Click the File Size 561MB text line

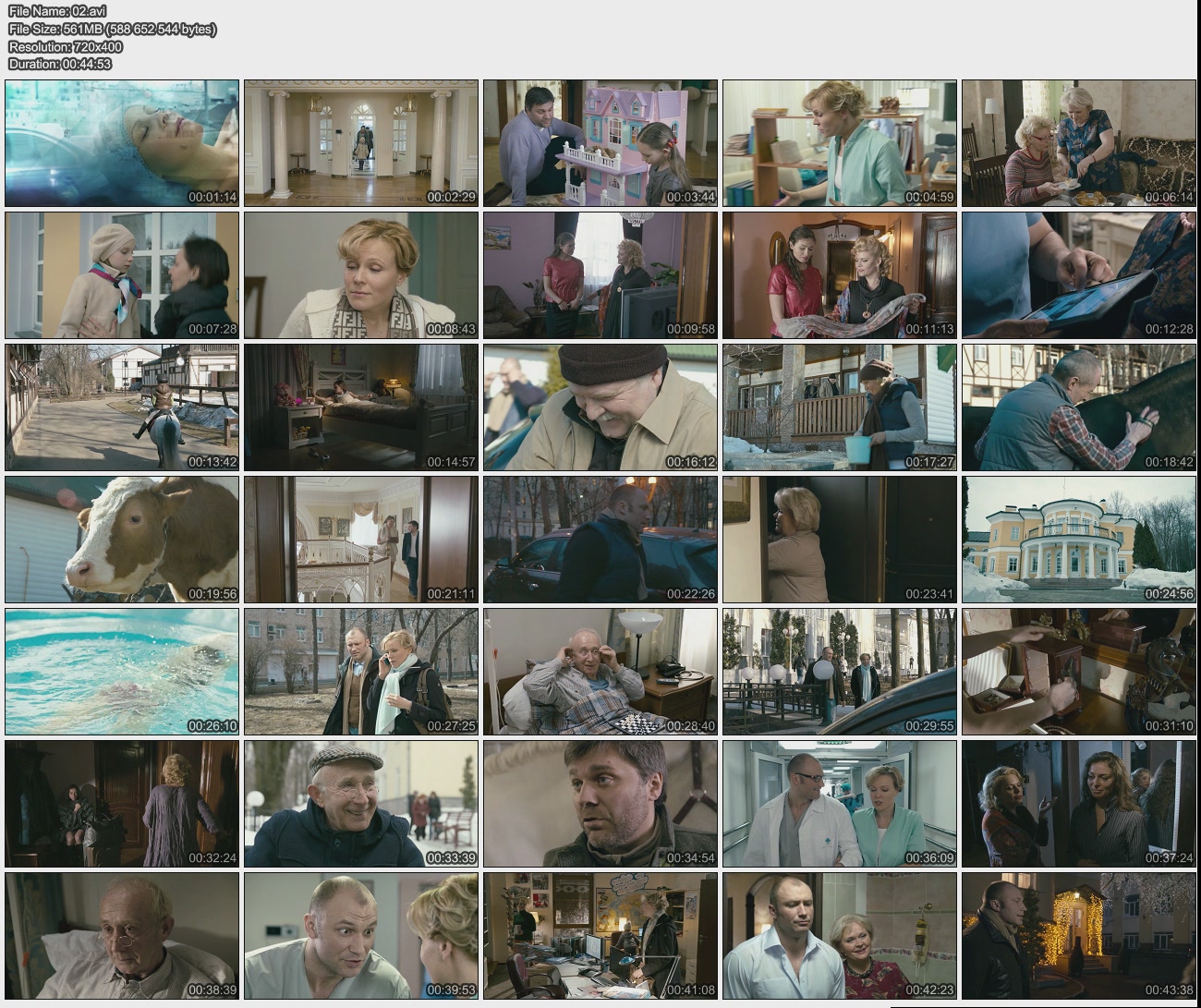coord(112,29)
